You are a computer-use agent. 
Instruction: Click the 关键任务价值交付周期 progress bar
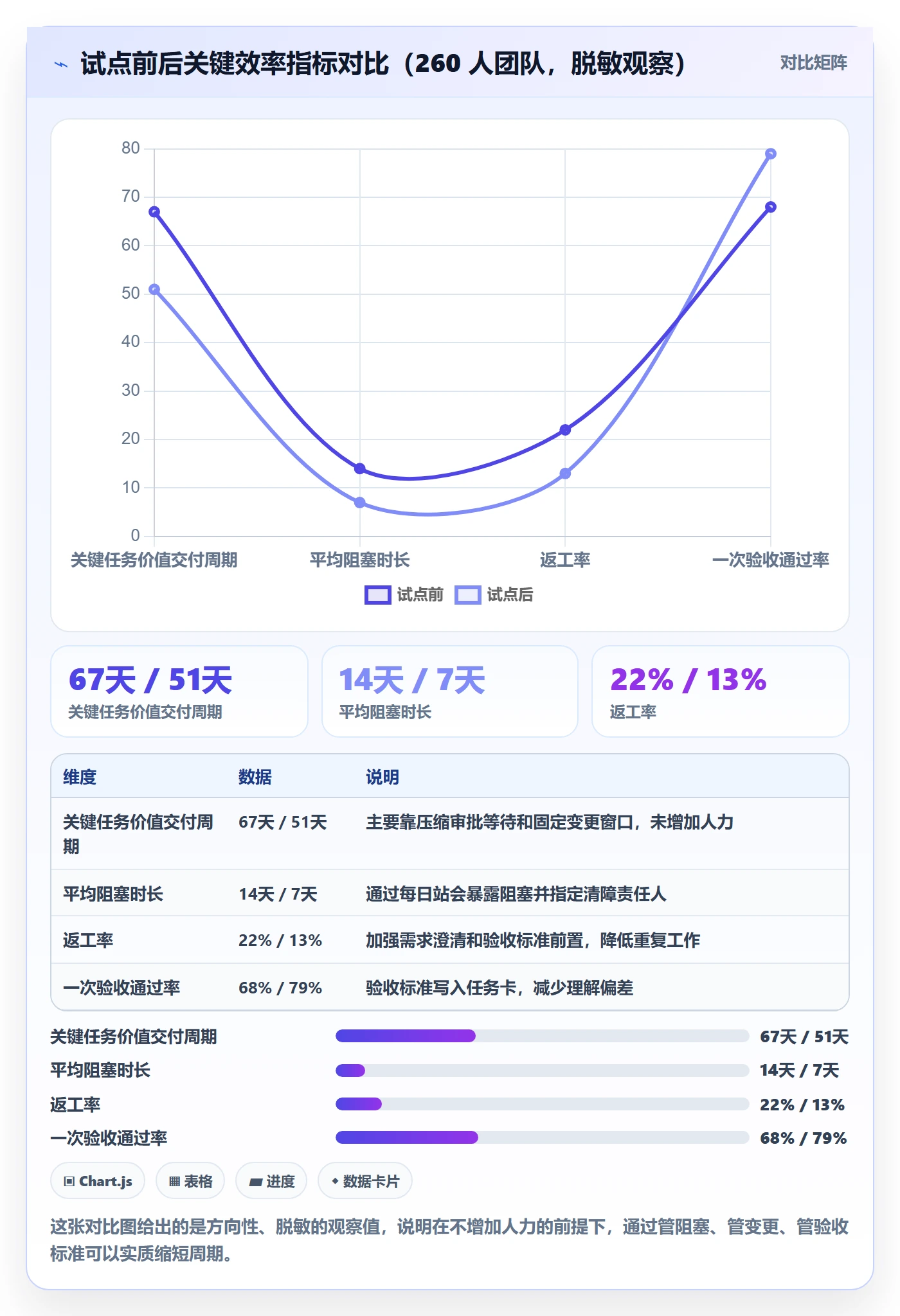pos(542,1036)
